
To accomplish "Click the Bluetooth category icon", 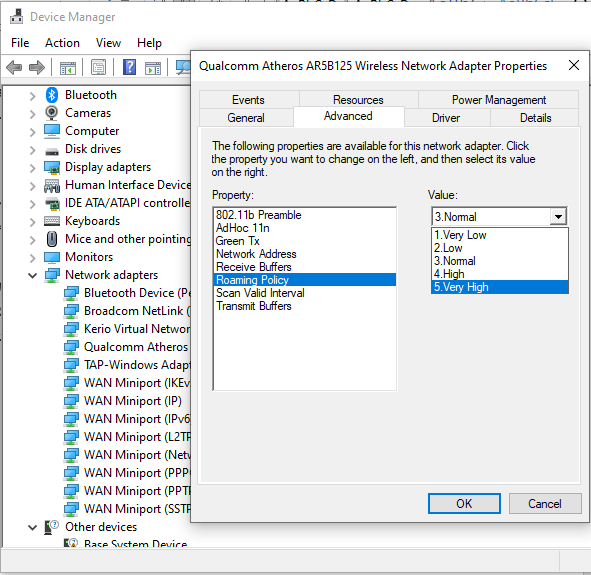I will tap(52, 95).
